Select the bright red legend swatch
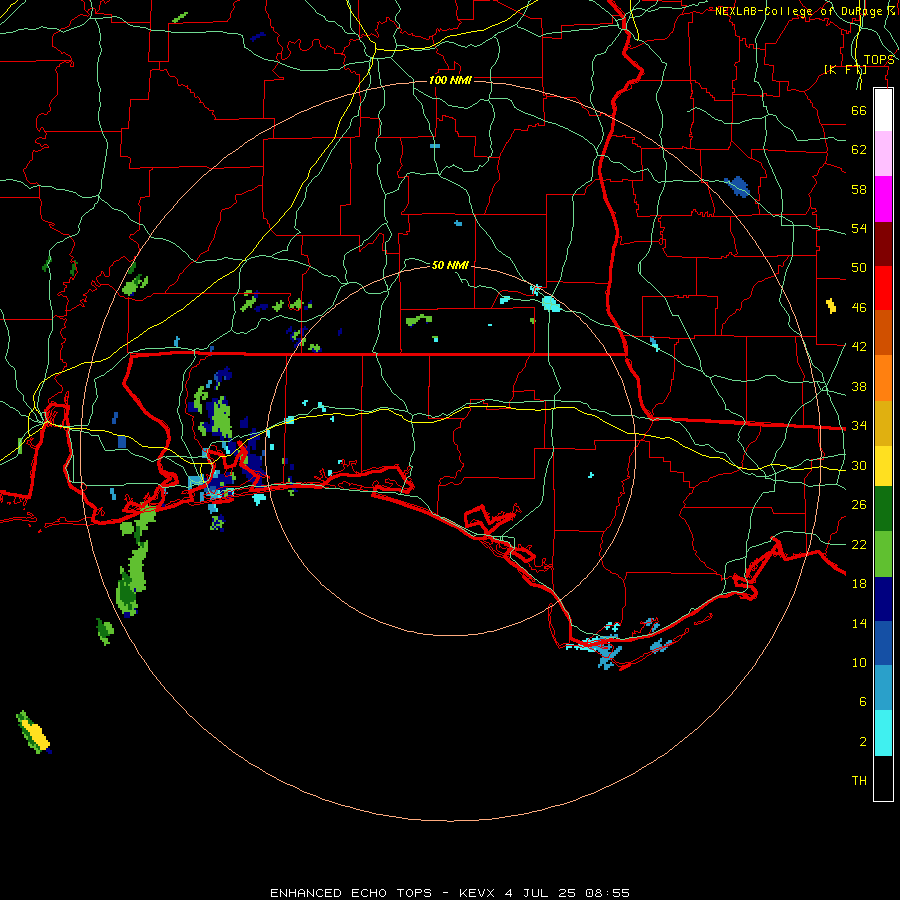 883,288
